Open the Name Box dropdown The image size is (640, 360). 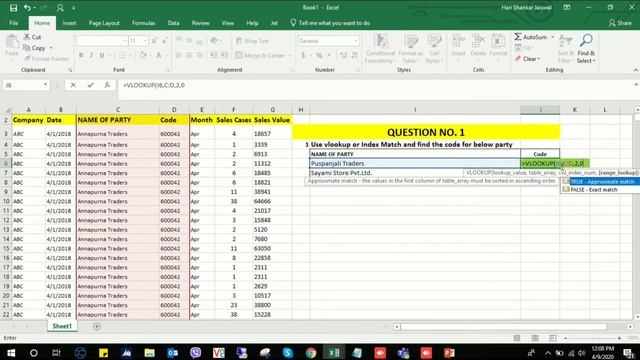(x=45, y=85)
